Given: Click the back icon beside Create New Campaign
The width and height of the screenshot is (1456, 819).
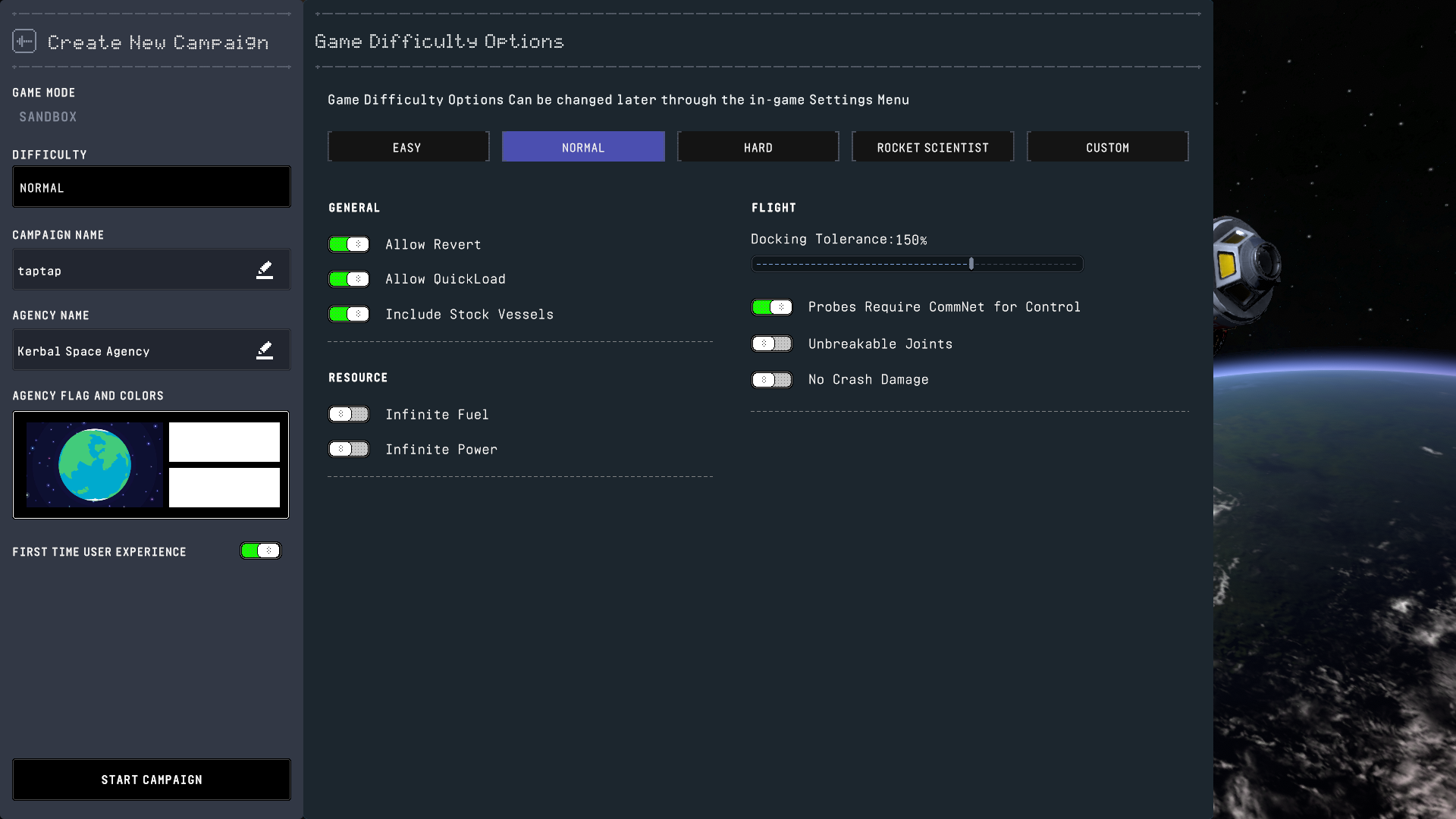Looking at the screenshot, I should (24, 41).
